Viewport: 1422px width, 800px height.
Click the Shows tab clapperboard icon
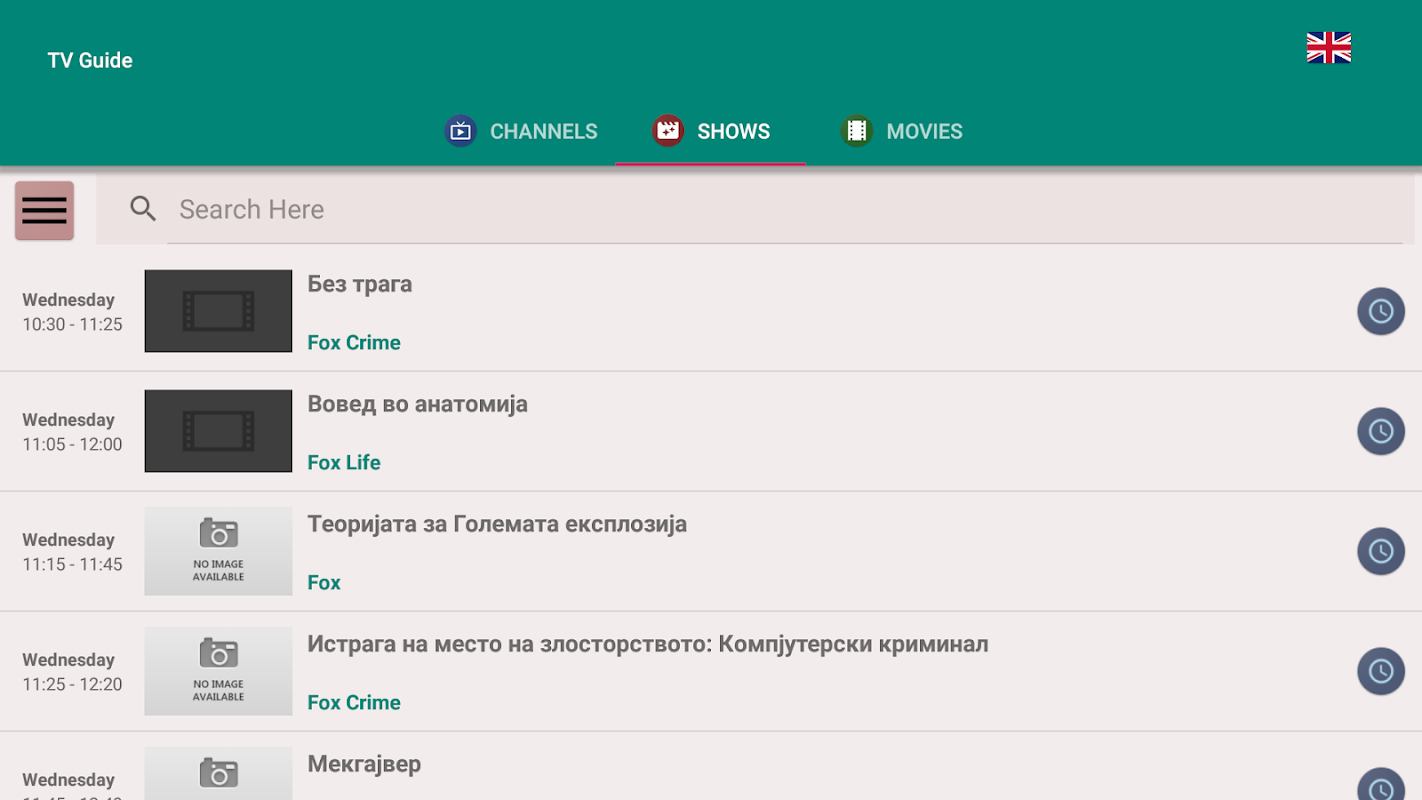[668, 131]
